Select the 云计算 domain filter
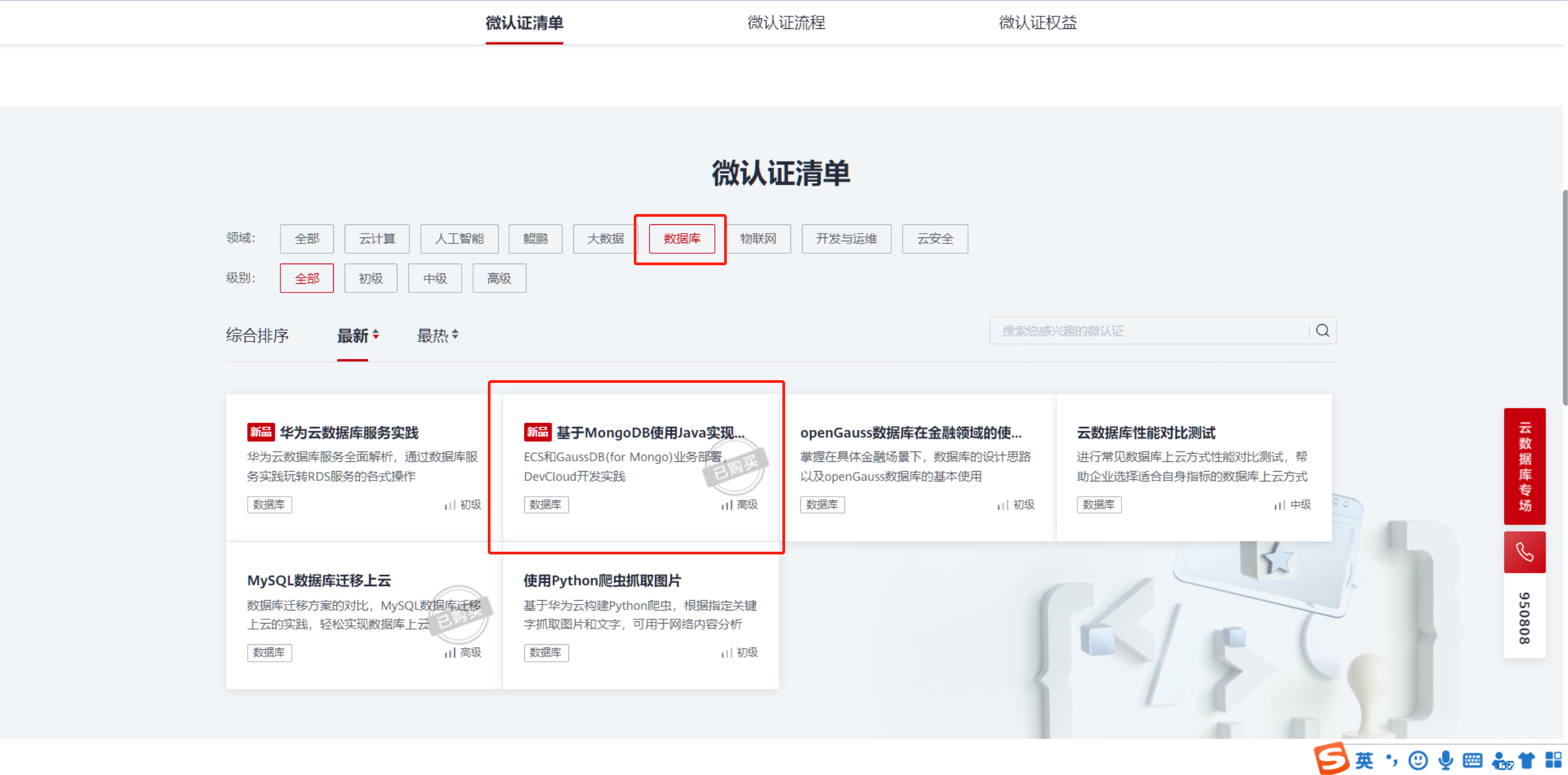The image size is (1568, 775). coord(377,239)
